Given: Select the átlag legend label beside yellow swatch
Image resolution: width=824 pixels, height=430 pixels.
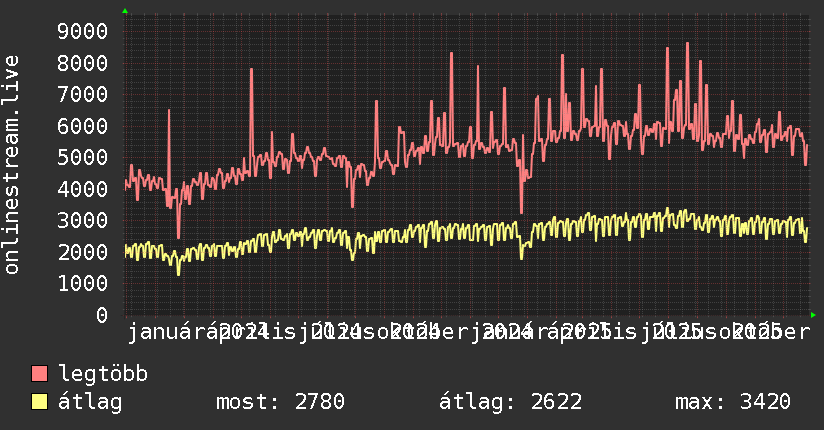Looking at the screenshot, I should [90, 402].
